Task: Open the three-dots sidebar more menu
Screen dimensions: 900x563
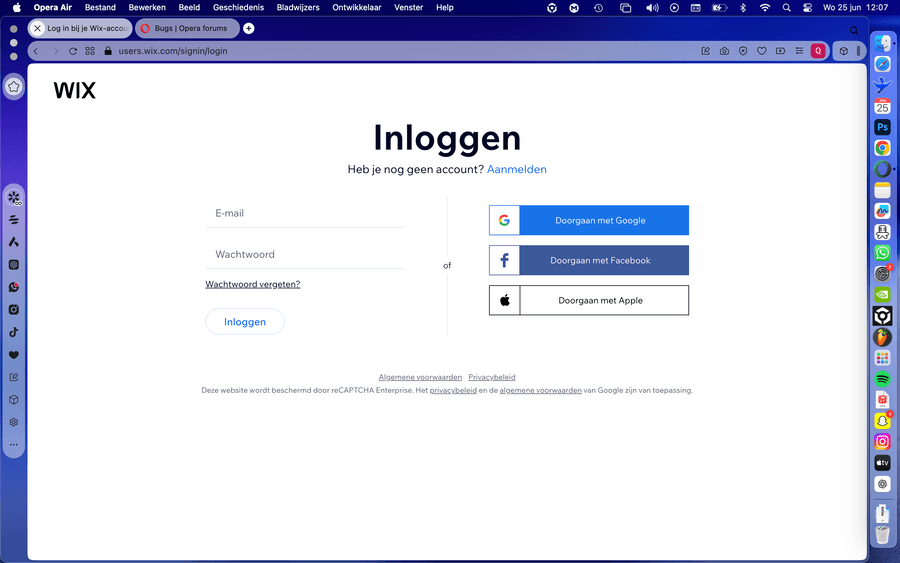Action: coord(14,444)
